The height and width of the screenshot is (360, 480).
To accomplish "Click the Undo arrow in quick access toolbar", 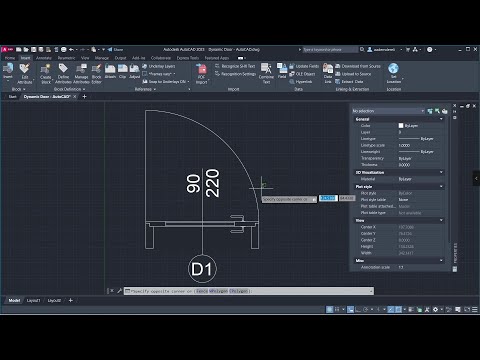I will pos(71,49).
